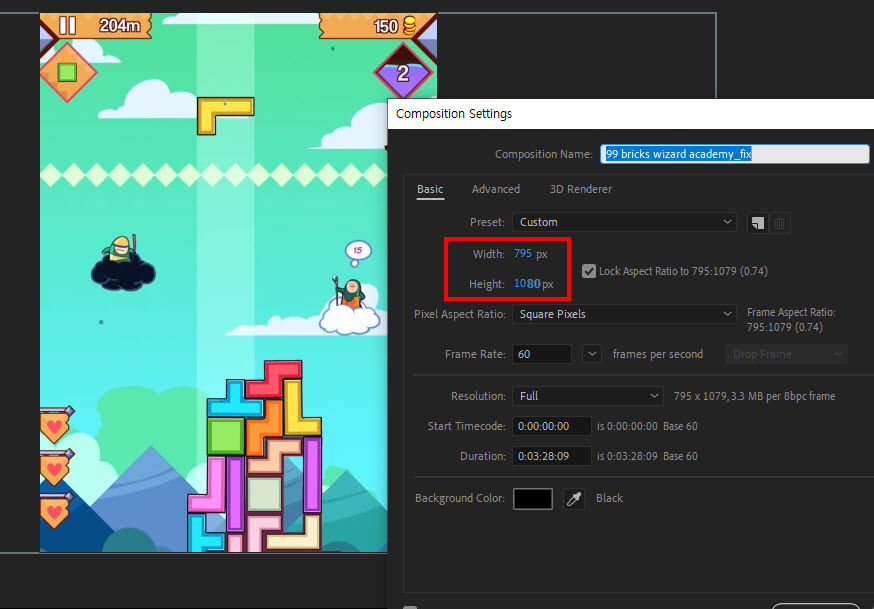
Task: Click the purple diamond showing number 2
Action: [403, 73]
